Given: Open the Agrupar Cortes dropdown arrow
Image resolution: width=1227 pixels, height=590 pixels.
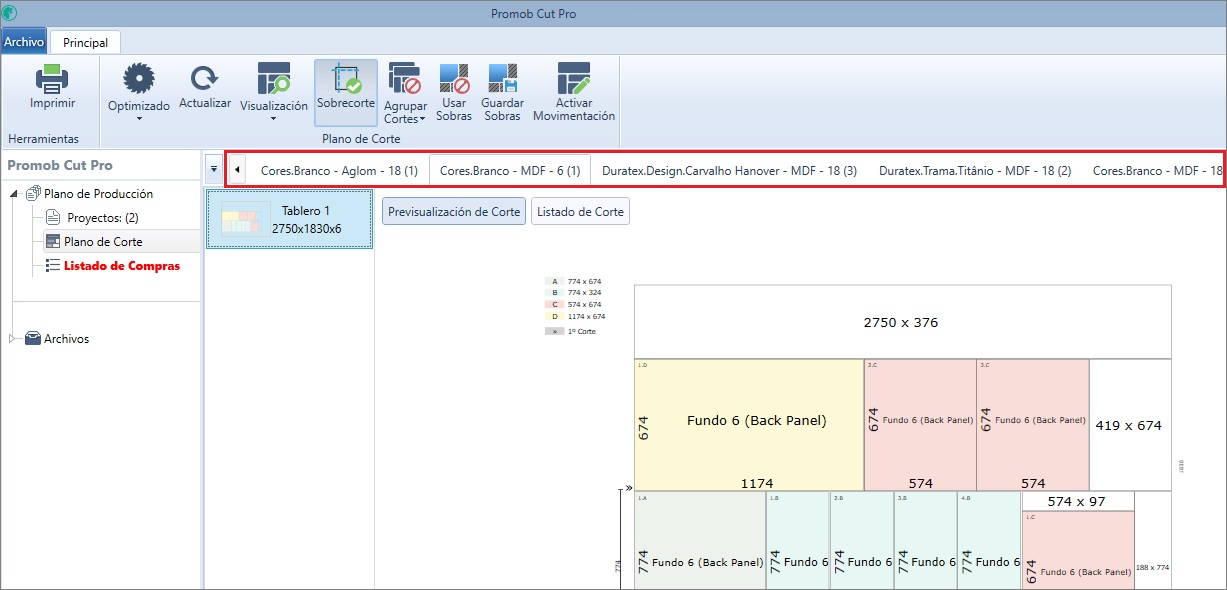Looking at the screenshot, I should click(423, 119).
